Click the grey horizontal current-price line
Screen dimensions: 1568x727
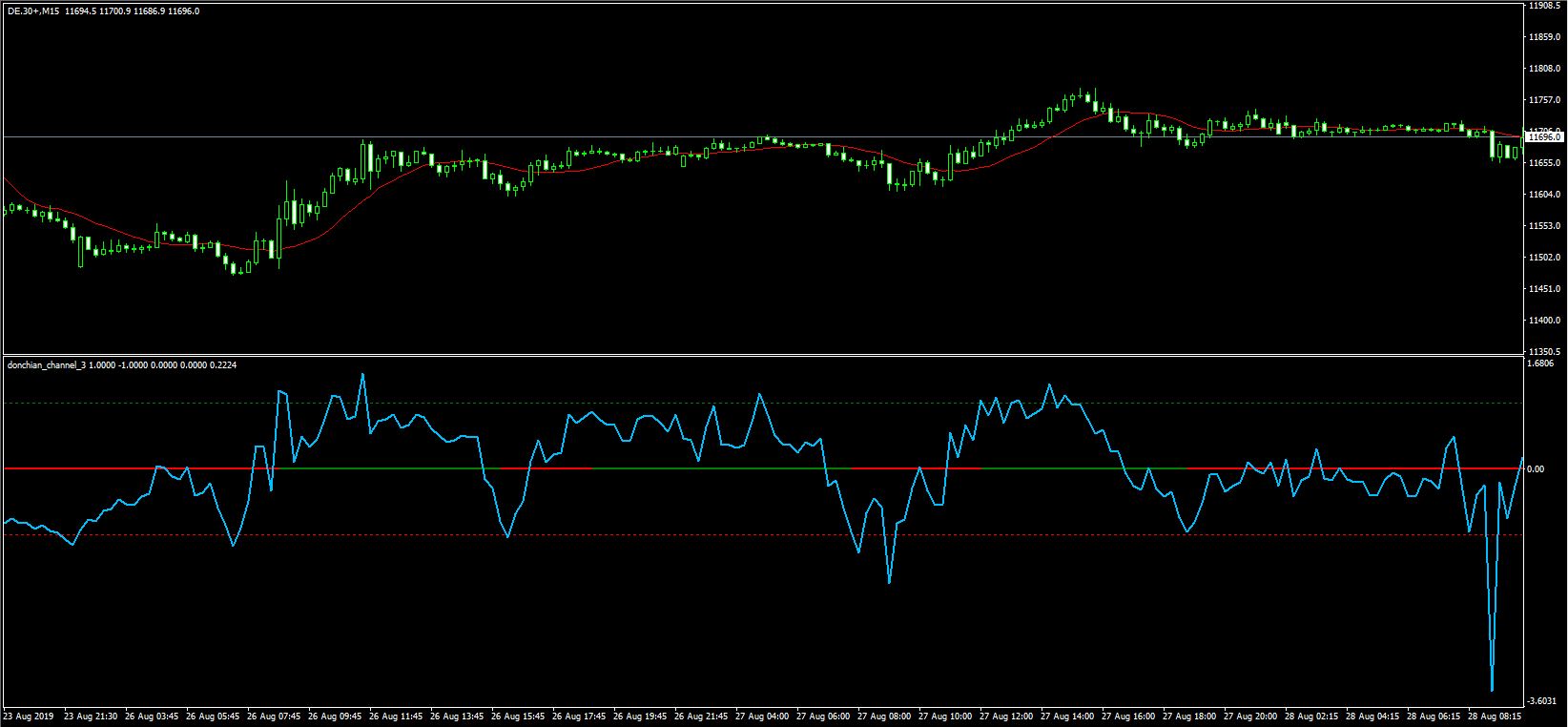[763, 137]
